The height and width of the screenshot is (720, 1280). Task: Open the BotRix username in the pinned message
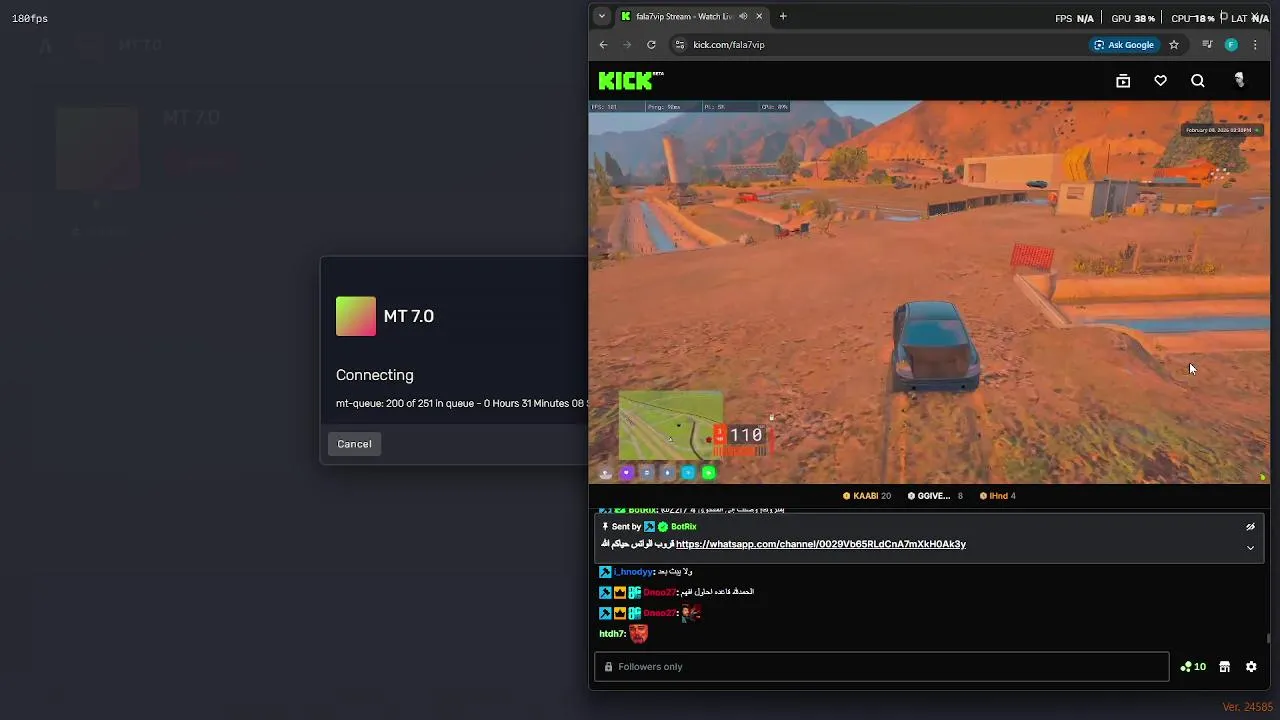click(x=684, y=527)
